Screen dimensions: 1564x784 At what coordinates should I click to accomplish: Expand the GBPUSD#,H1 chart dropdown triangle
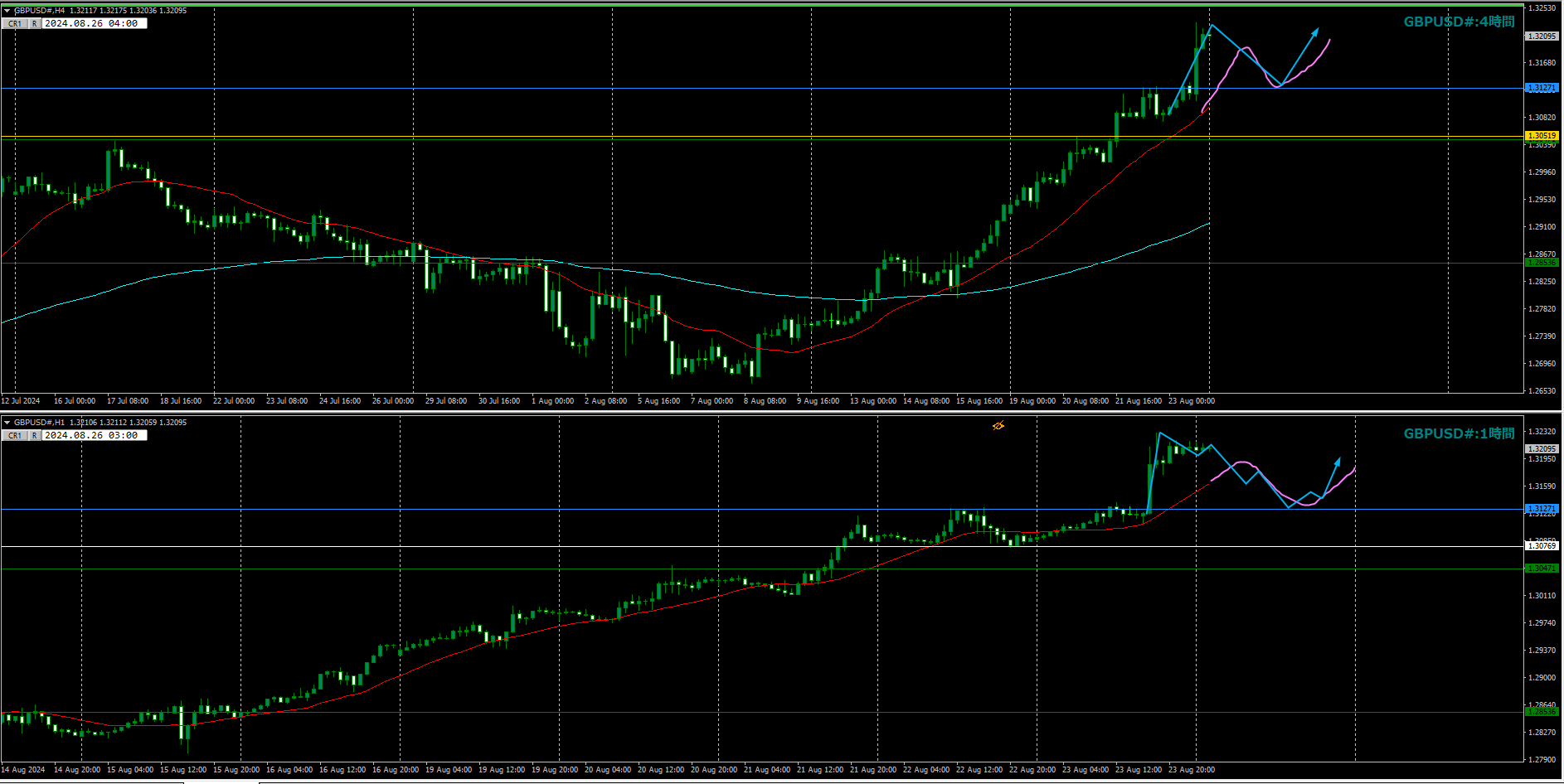7,423
